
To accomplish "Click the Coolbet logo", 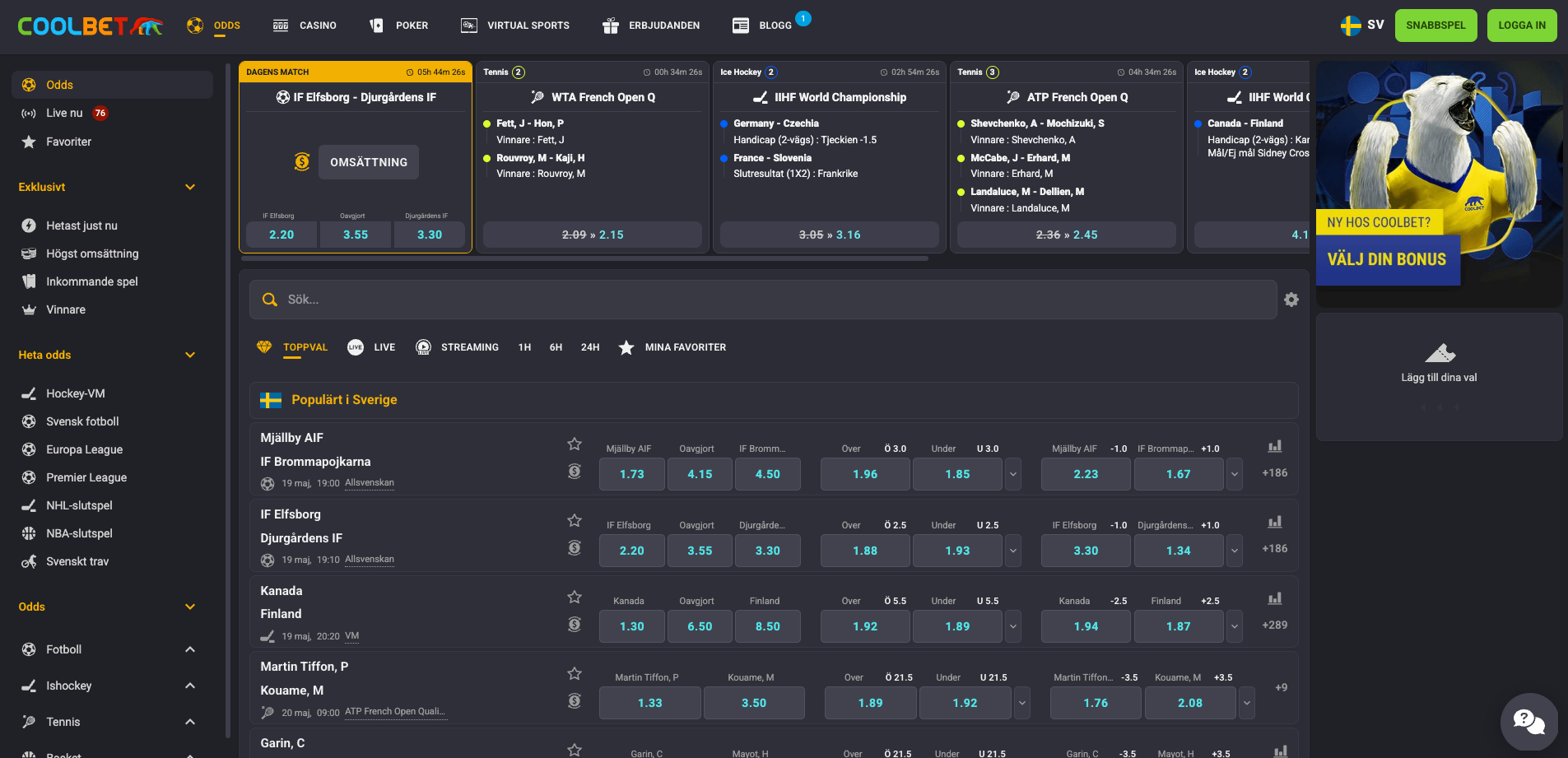I will pyautogui.click(x=91, y=26).
